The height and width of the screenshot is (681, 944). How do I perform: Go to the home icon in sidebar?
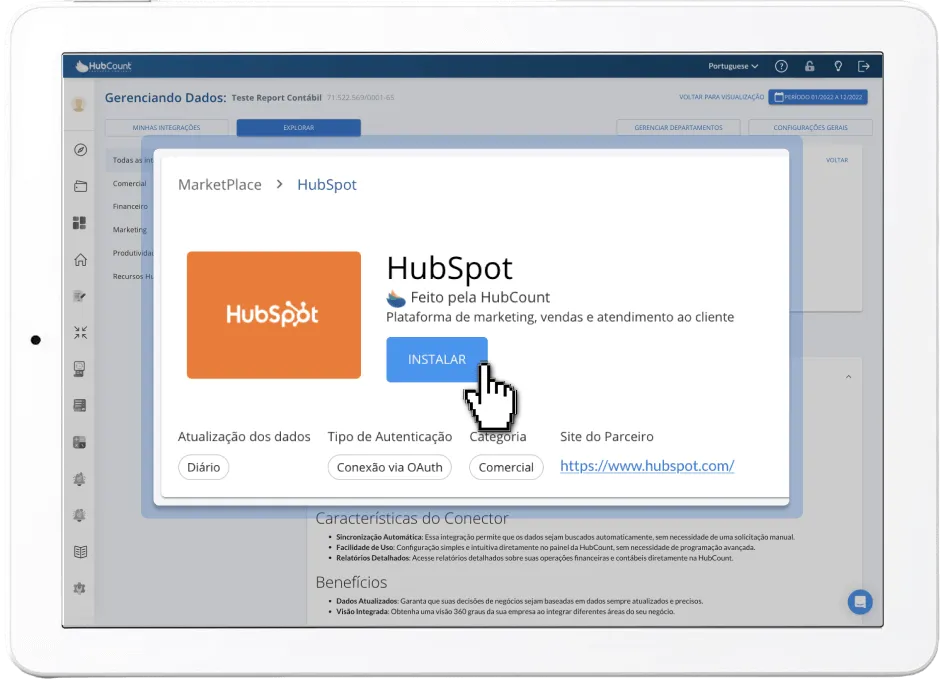(x=80, y=260)
